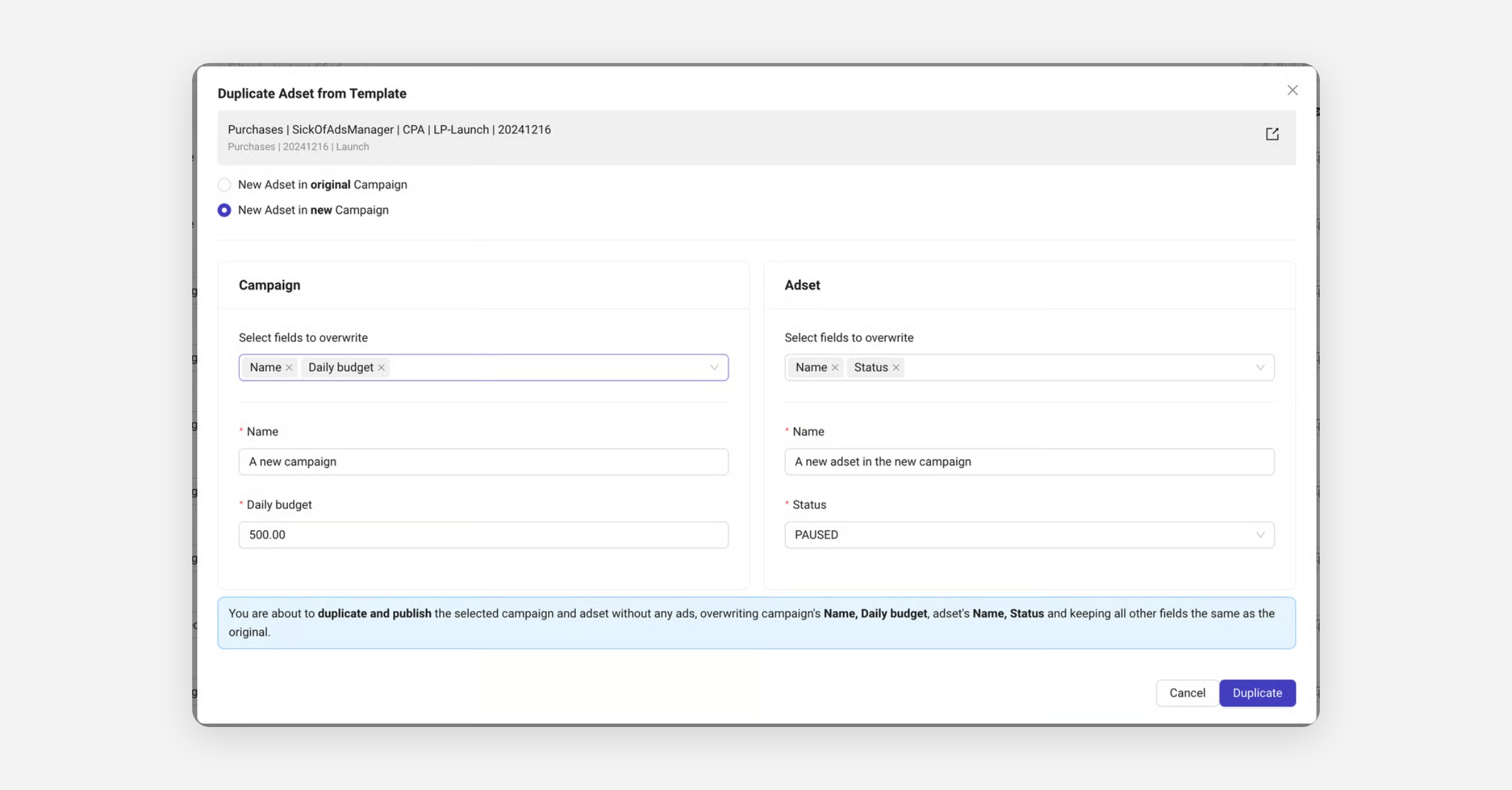The image size is (1512, 790).
Task: Click the Daily budget tag in campaign selector
Action: (x=340, y=367)
